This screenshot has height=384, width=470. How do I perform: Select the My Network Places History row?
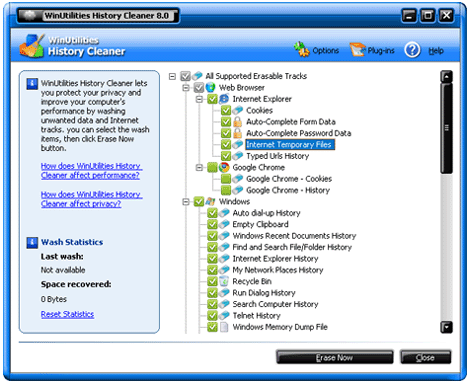(278, 270)
